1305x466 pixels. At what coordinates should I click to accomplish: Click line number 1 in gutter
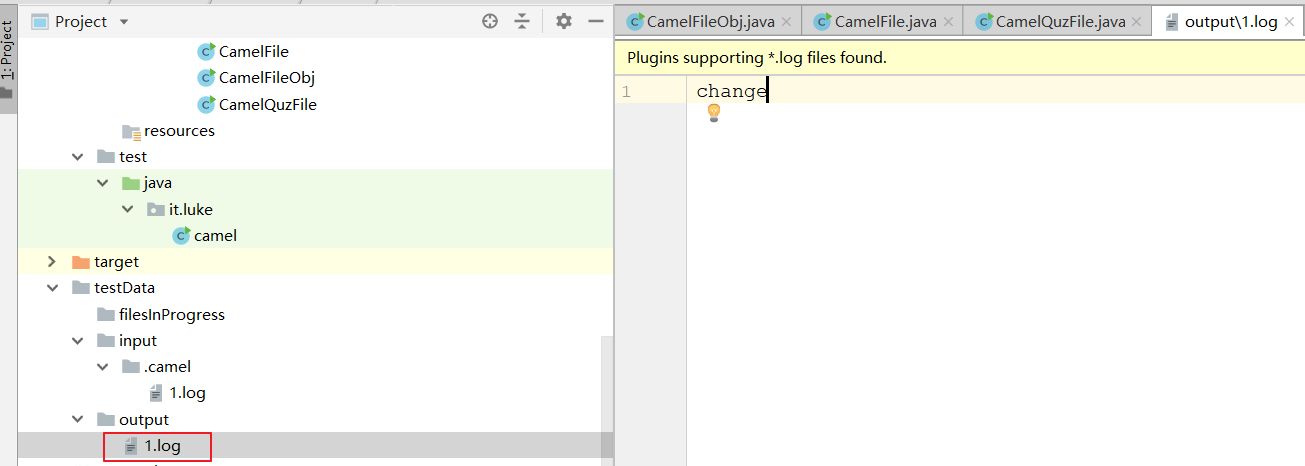click(x=626, y=91)
